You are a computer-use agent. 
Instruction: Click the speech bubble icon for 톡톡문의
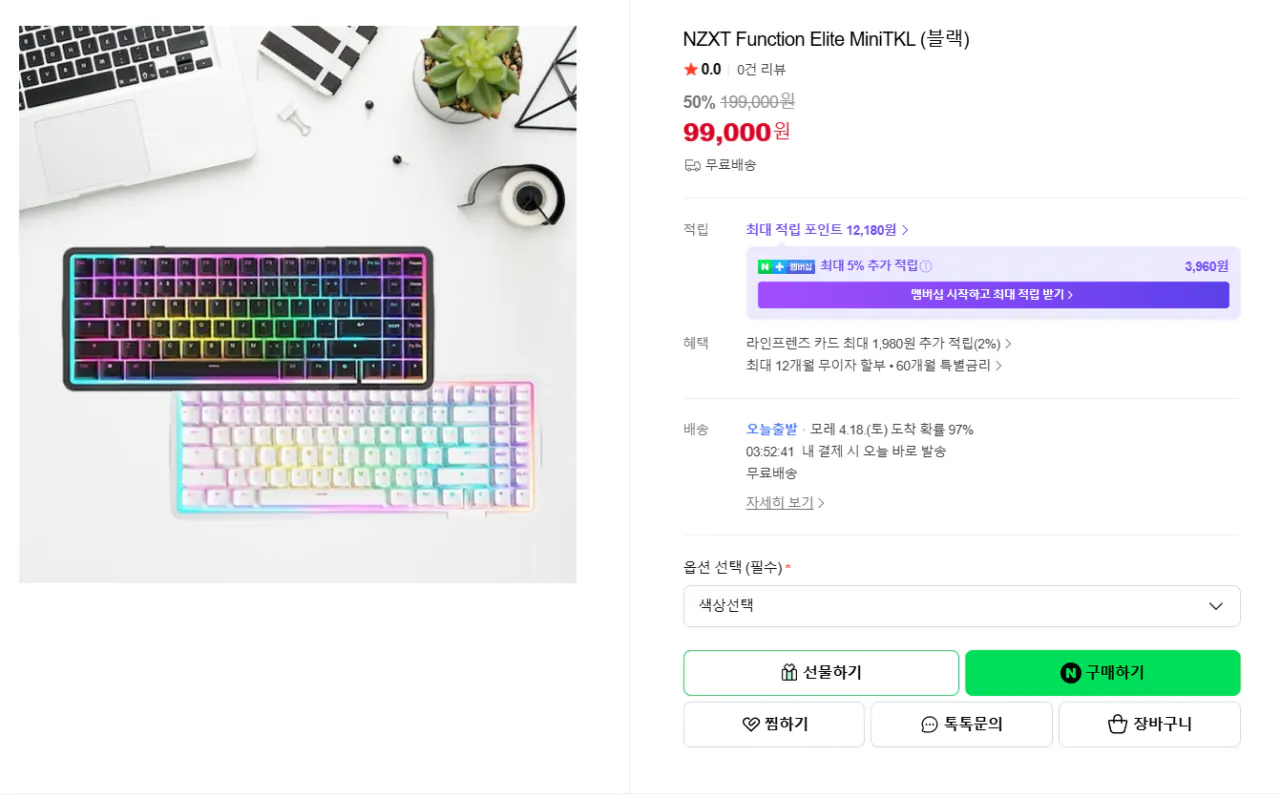pos(932,723)
